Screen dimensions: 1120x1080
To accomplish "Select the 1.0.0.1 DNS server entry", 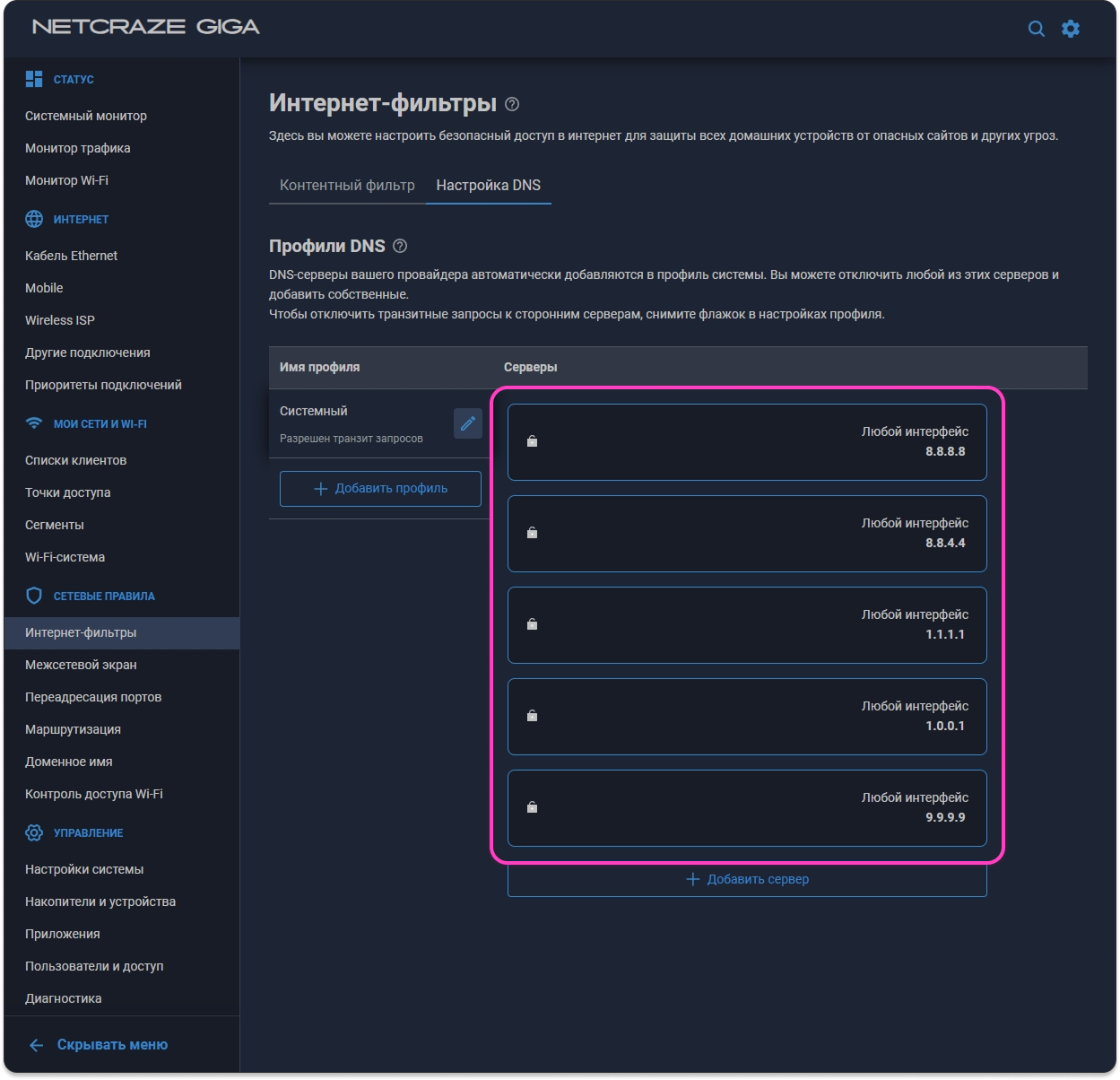I will tap(746, 716).
